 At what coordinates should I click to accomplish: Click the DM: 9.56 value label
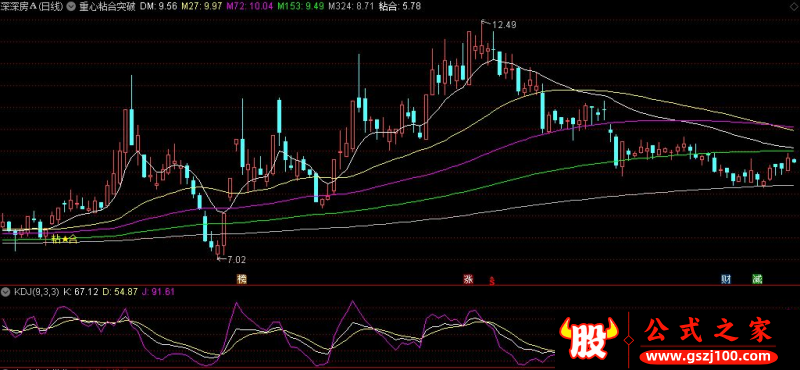[158, 6]
